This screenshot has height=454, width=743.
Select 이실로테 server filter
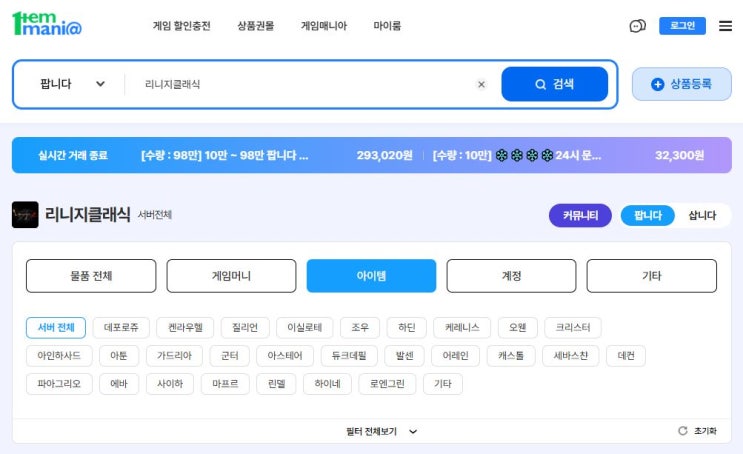click(x=305, y=327)
